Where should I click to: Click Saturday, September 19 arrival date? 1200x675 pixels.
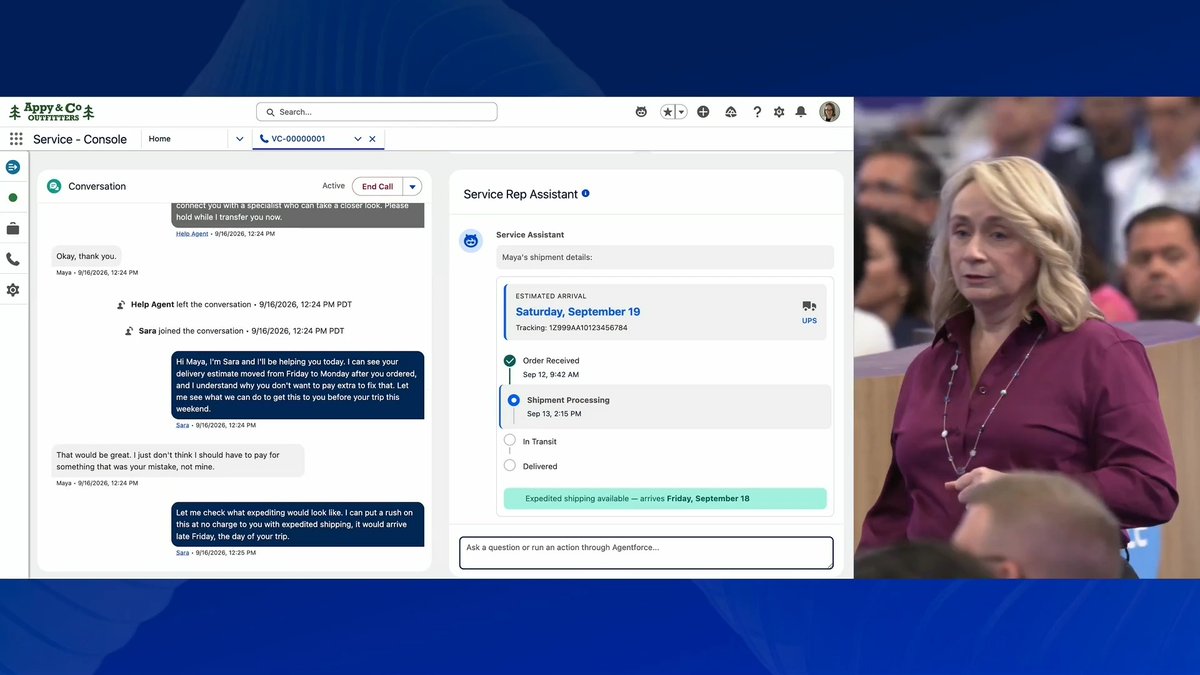tap(578, 312)
